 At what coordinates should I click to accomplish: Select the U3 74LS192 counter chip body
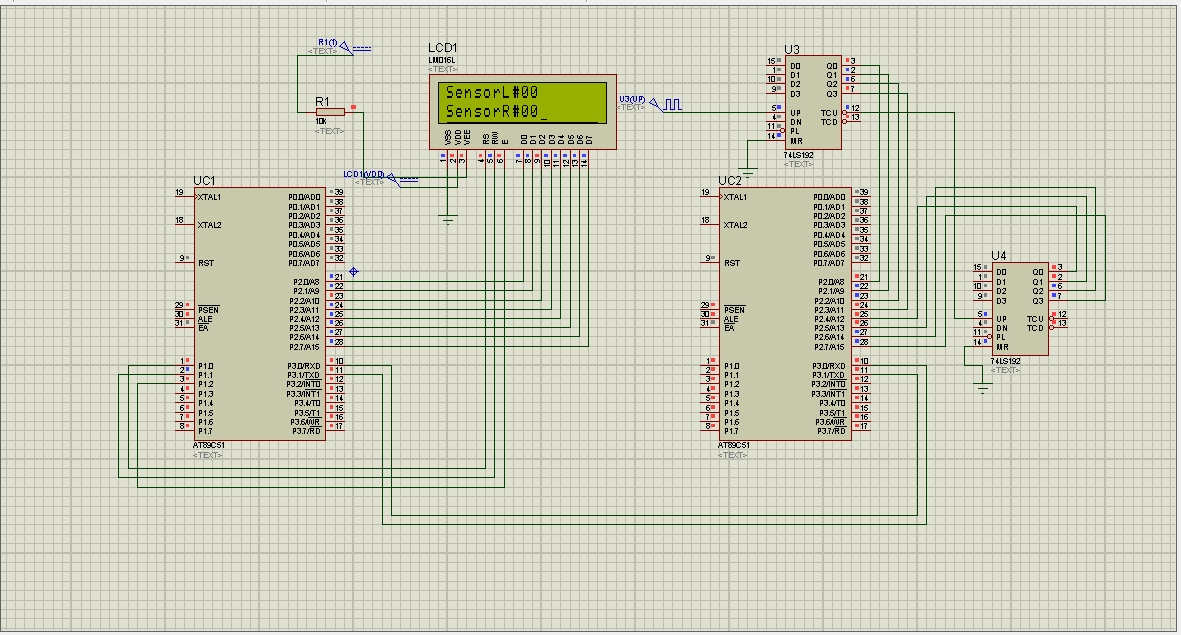tap(811, 102)
